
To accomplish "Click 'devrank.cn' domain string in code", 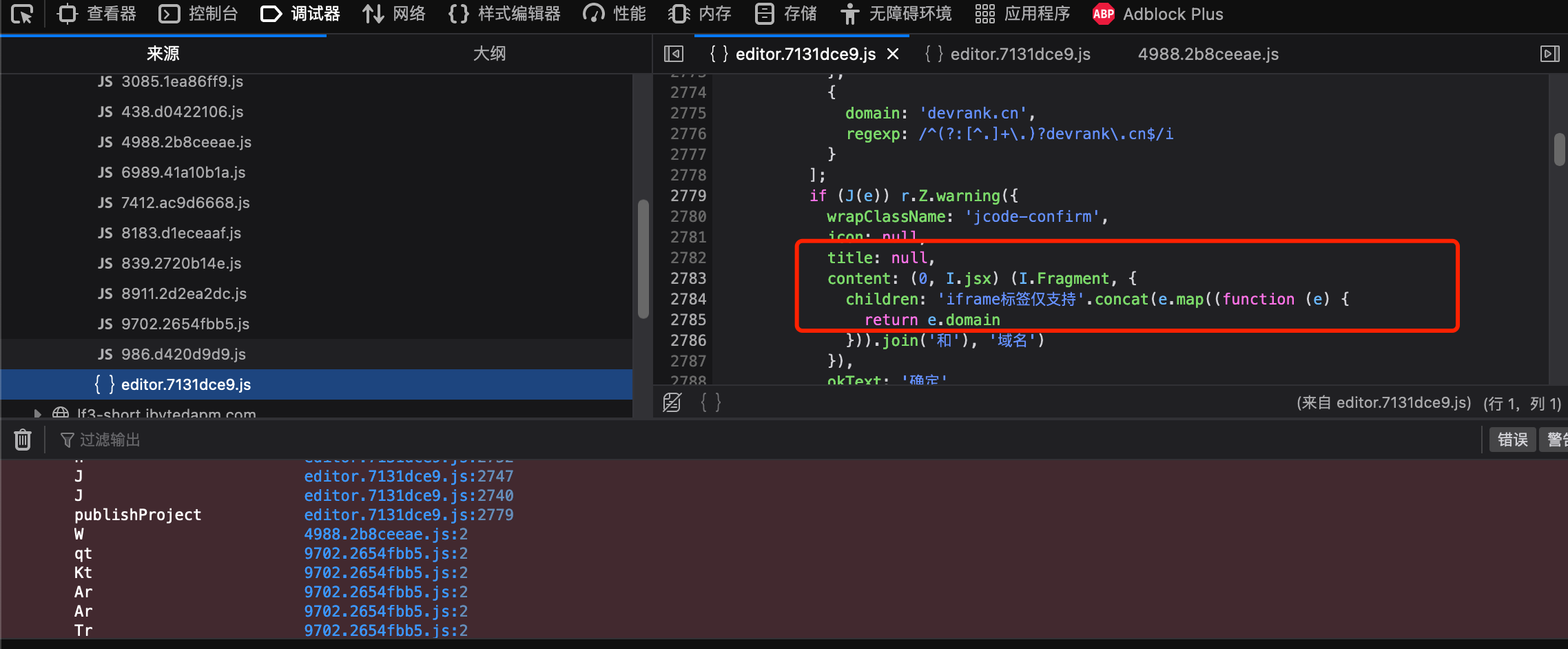I will coord(973,113).
